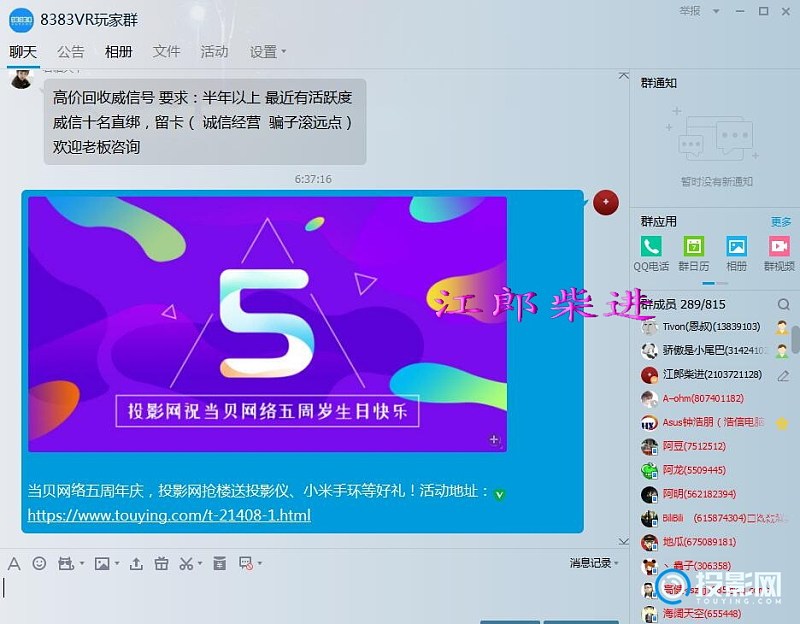The image size is (800, 624).
Task: Go to the 相册 tab
Action: [118, 52]
